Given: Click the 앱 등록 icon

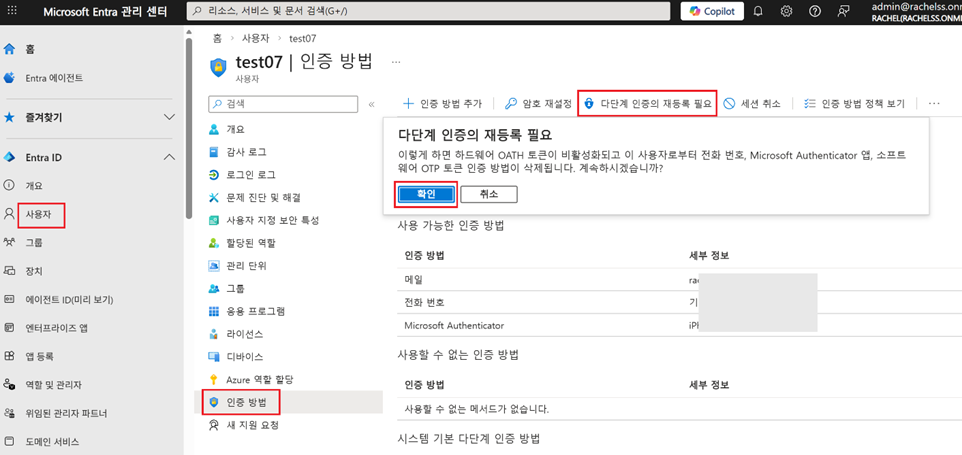Looking at the screenshot, I should tap(9, 356).
